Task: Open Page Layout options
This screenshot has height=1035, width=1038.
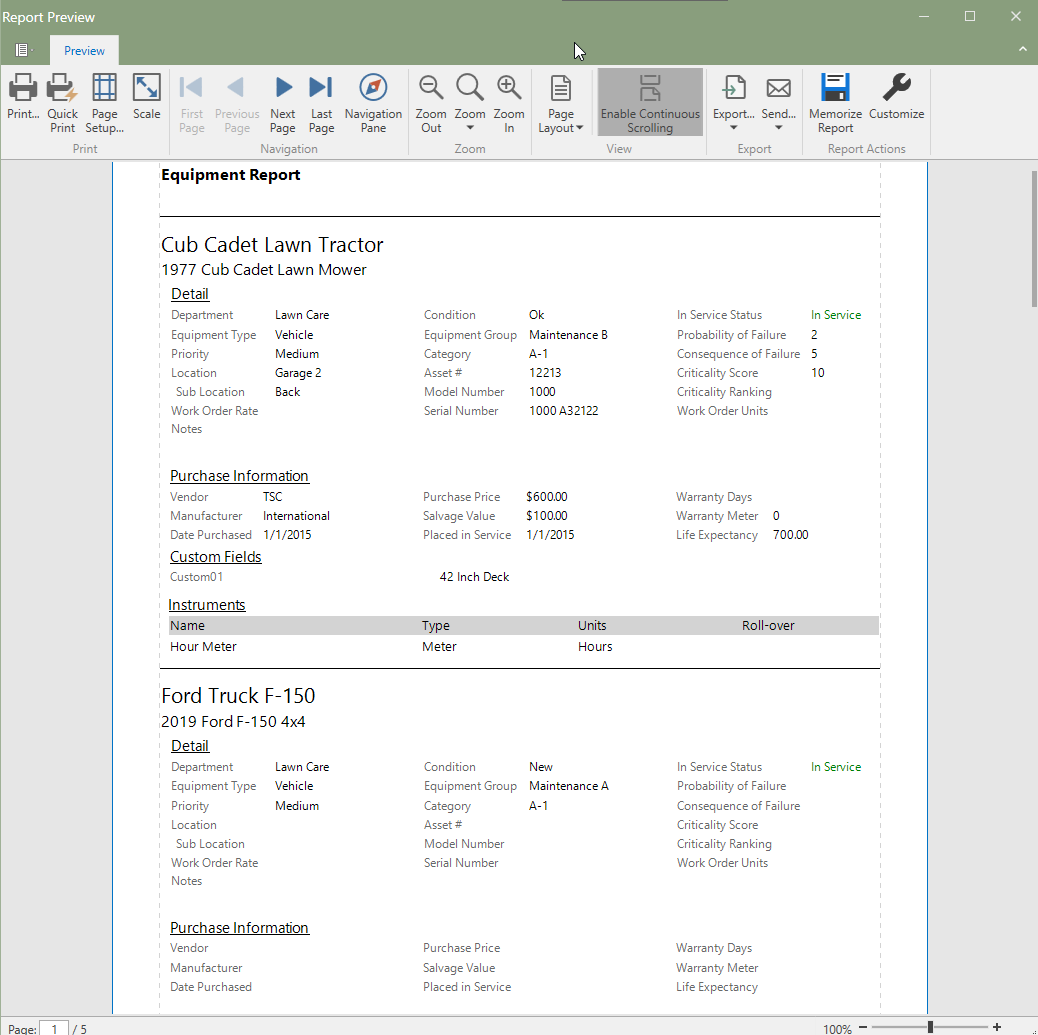Action: tap(561, 103)
